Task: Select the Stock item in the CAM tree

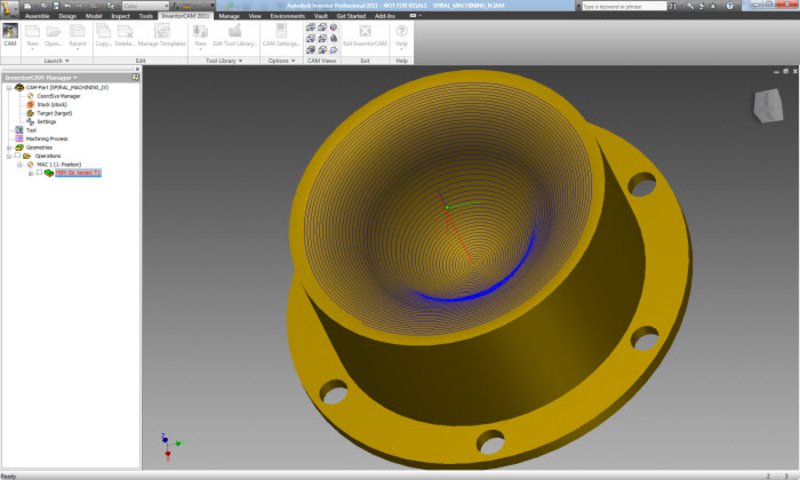Action: pos(50,104)
